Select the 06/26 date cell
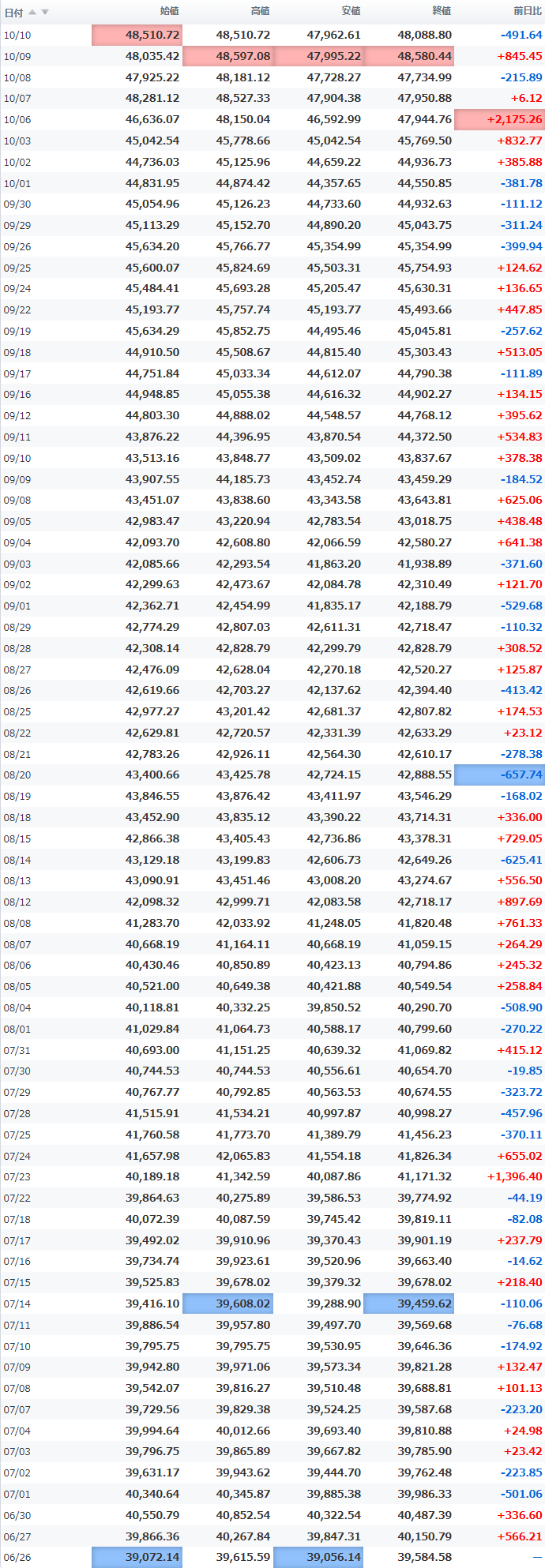The height and width of the screenshot is (1568, 545). tap(17, 1558)
